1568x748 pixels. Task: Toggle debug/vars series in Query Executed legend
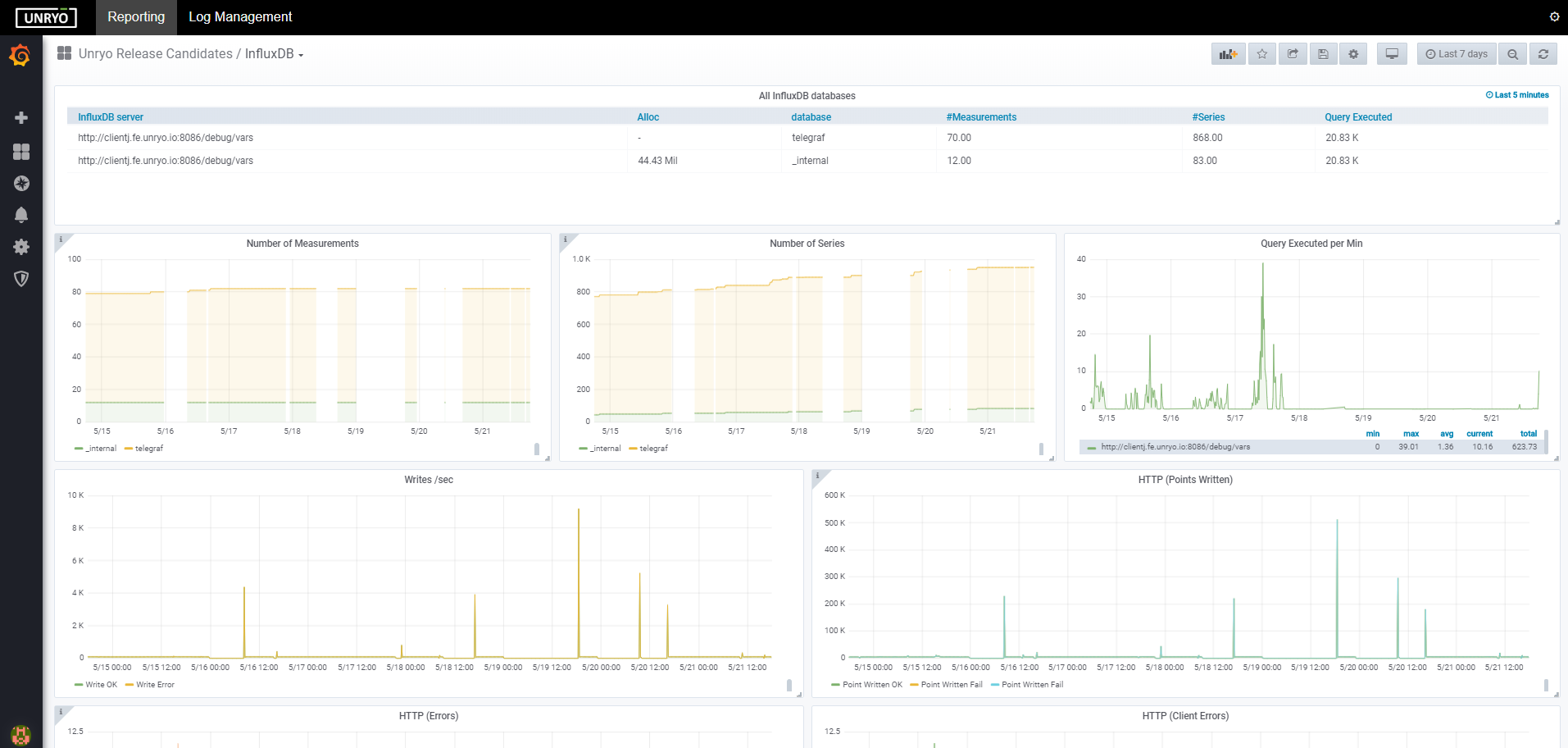click(x=1175, y=447)
